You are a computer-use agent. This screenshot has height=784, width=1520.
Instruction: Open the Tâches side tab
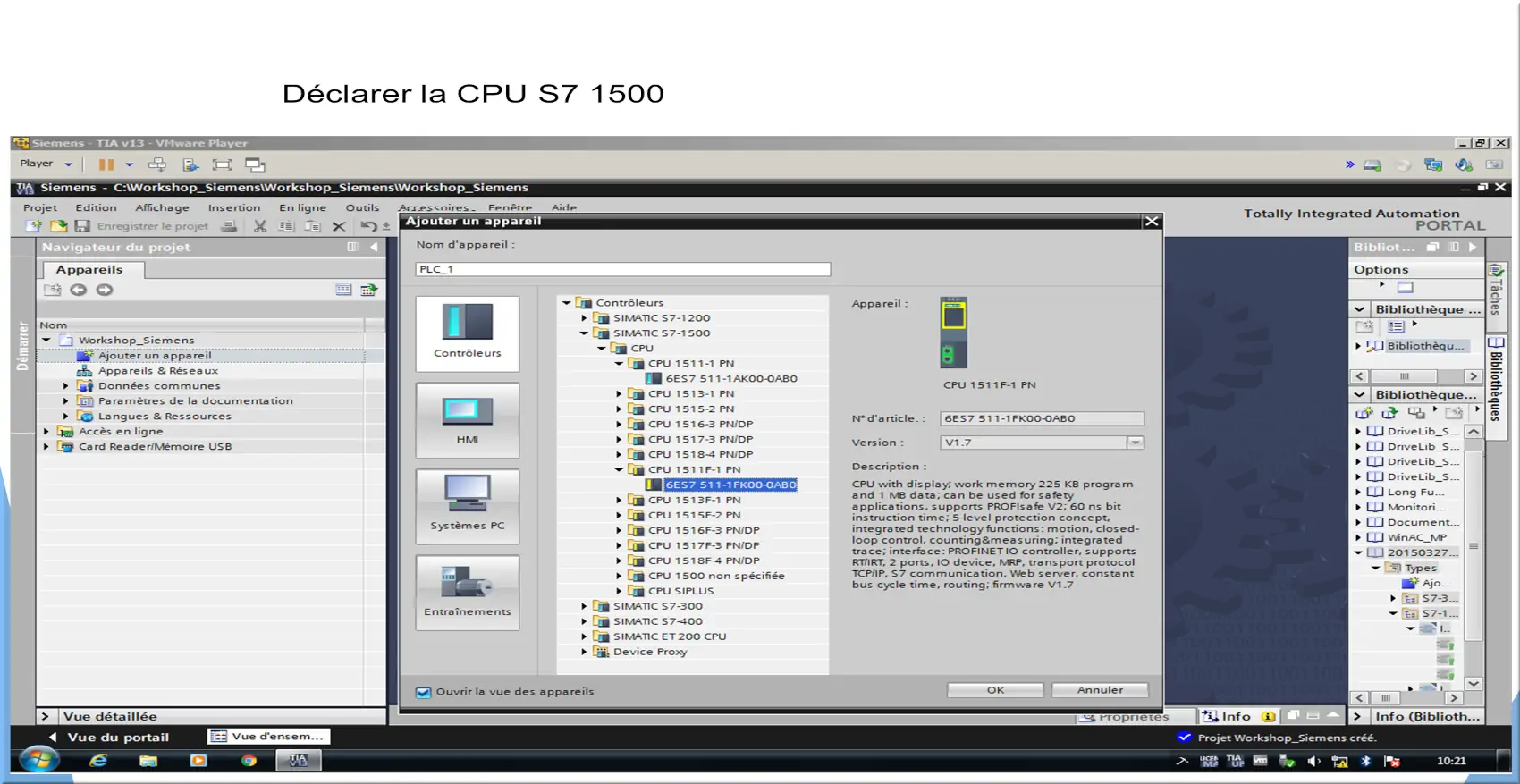pos(1496,291)
